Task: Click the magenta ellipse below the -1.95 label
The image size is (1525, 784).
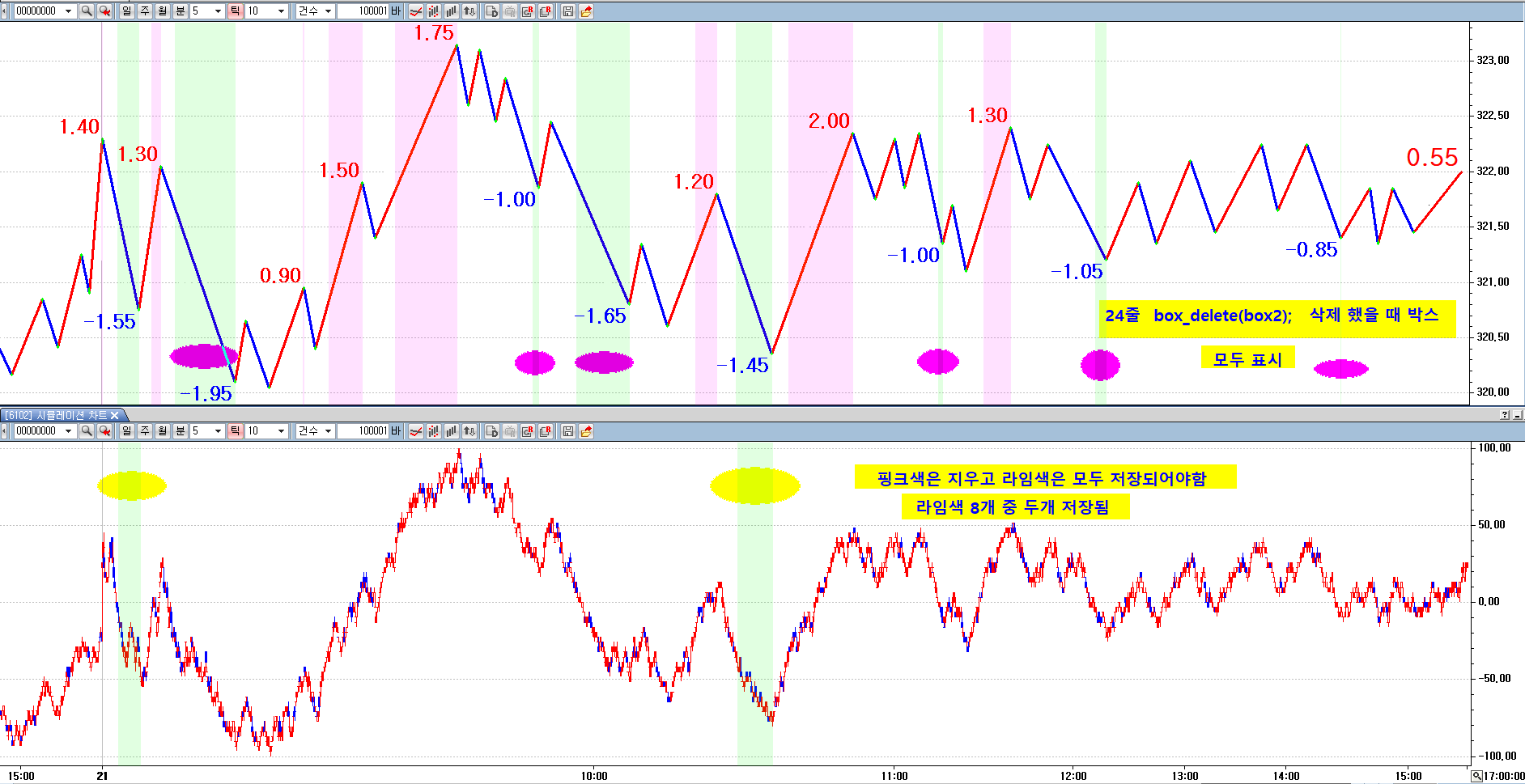Action: [x=203, y=356]
